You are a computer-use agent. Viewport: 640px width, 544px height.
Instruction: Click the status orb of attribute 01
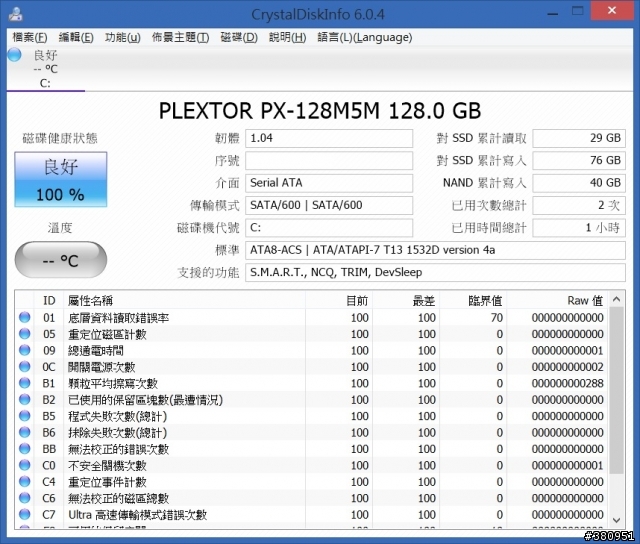[x=24, y=318]
